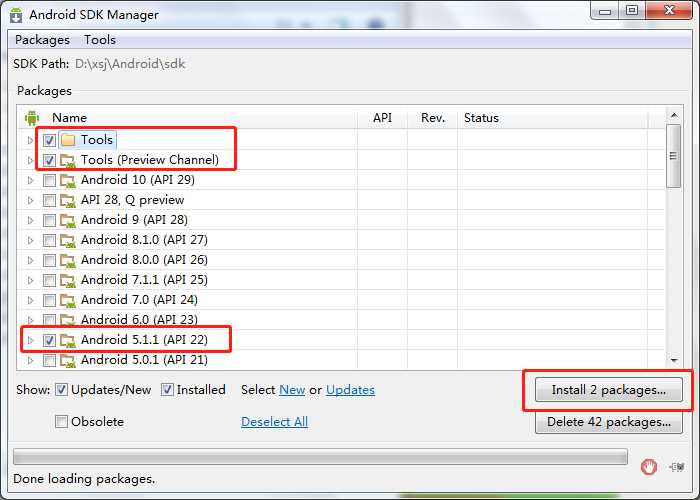Expand the Android 9 (API 28) node

coord(30,220)
